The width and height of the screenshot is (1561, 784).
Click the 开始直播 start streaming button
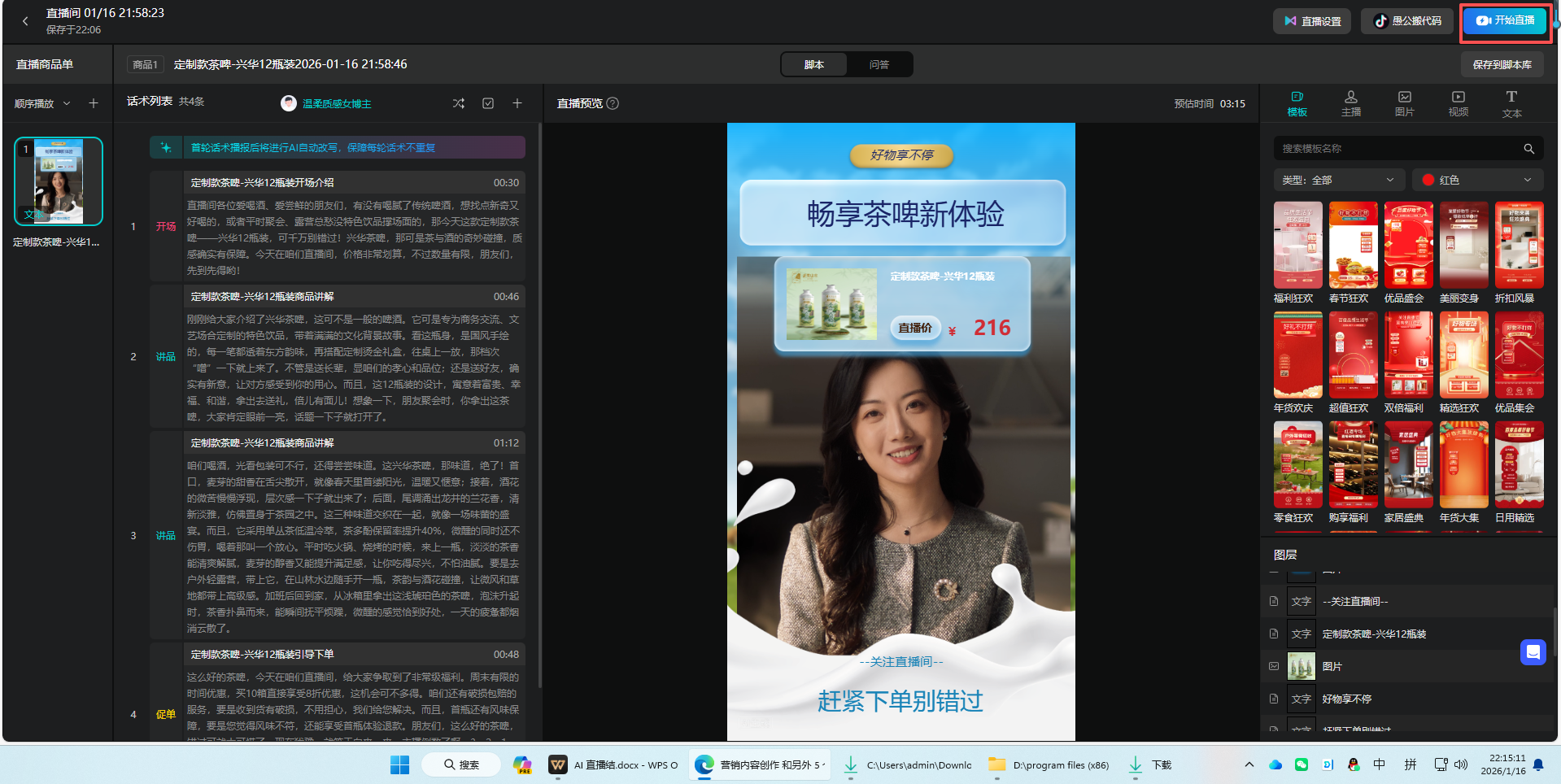click(x=1504, y=21)
